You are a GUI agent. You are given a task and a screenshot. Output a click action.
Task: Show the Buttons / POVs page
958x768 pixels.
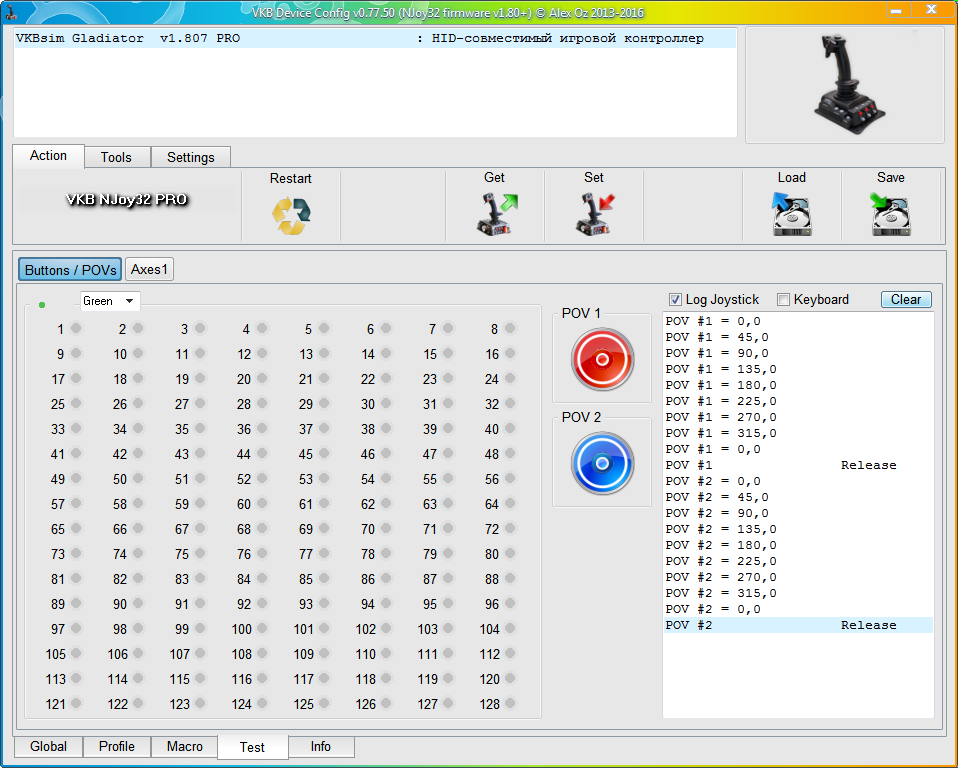(x=70, y=270)
